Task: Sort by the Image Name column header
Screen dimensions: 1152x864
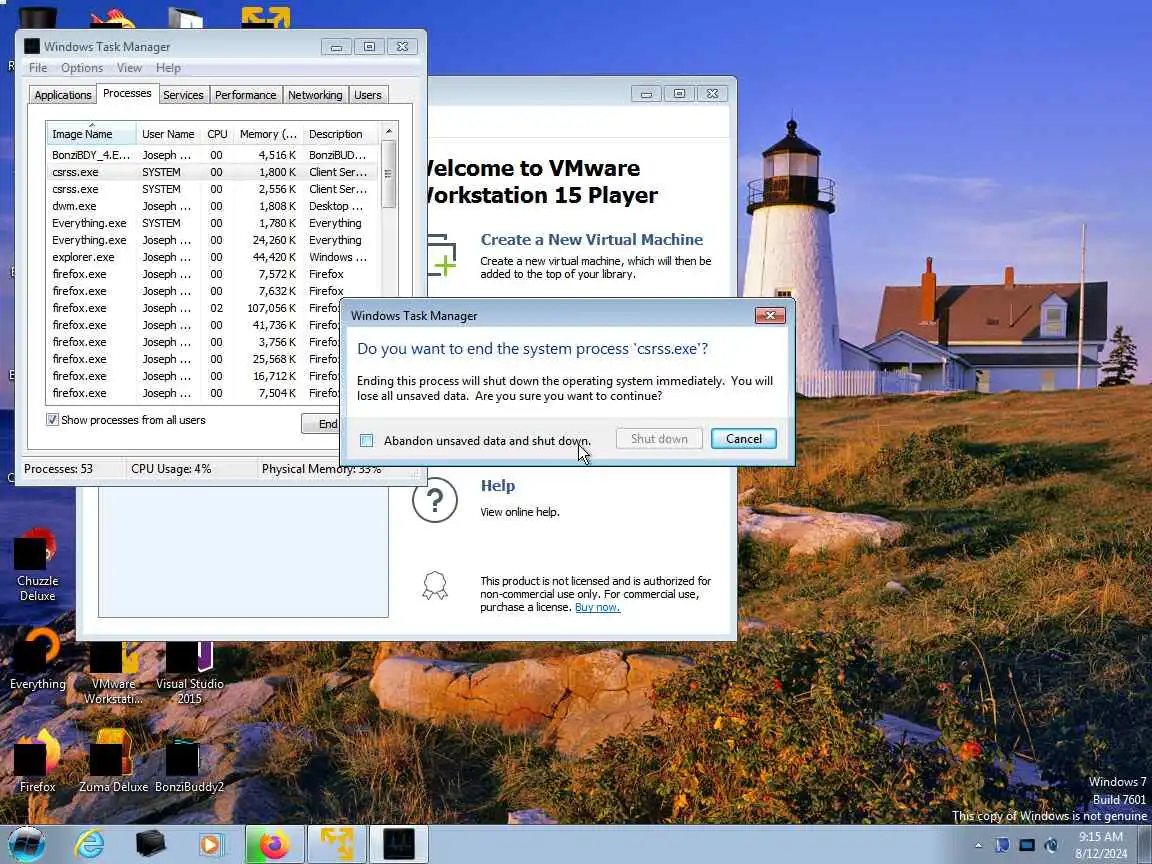Action: tap(91, 134)
